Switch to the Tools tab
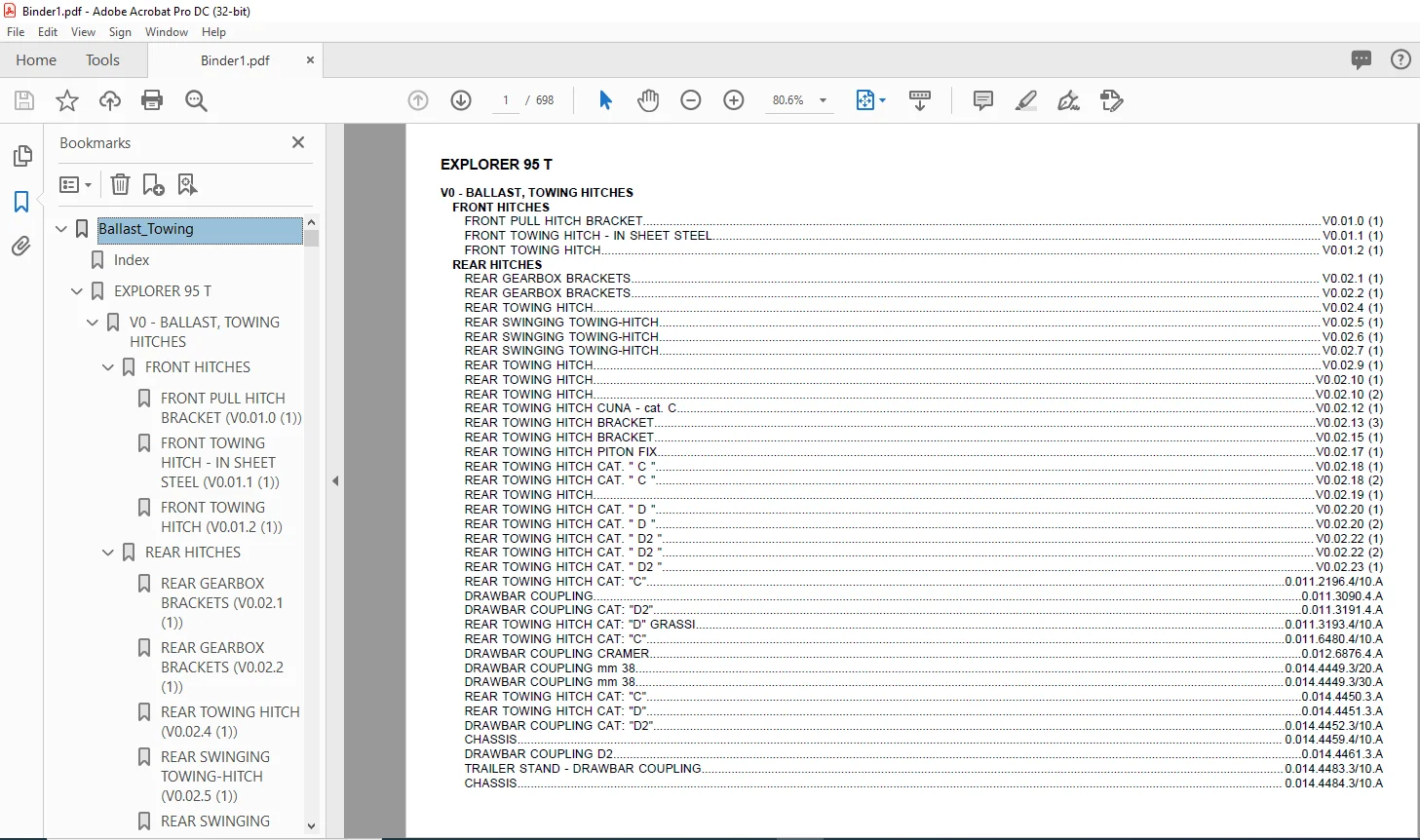 pyautogui.click(x=102, y=60)
